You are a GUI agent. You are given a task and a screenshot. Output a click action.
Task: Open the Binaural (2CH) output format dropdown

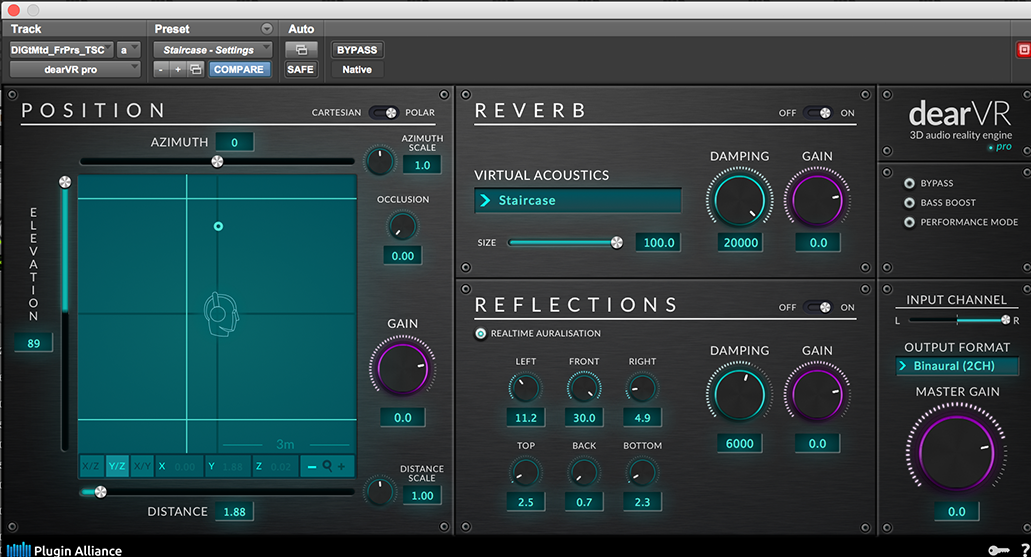957,366
